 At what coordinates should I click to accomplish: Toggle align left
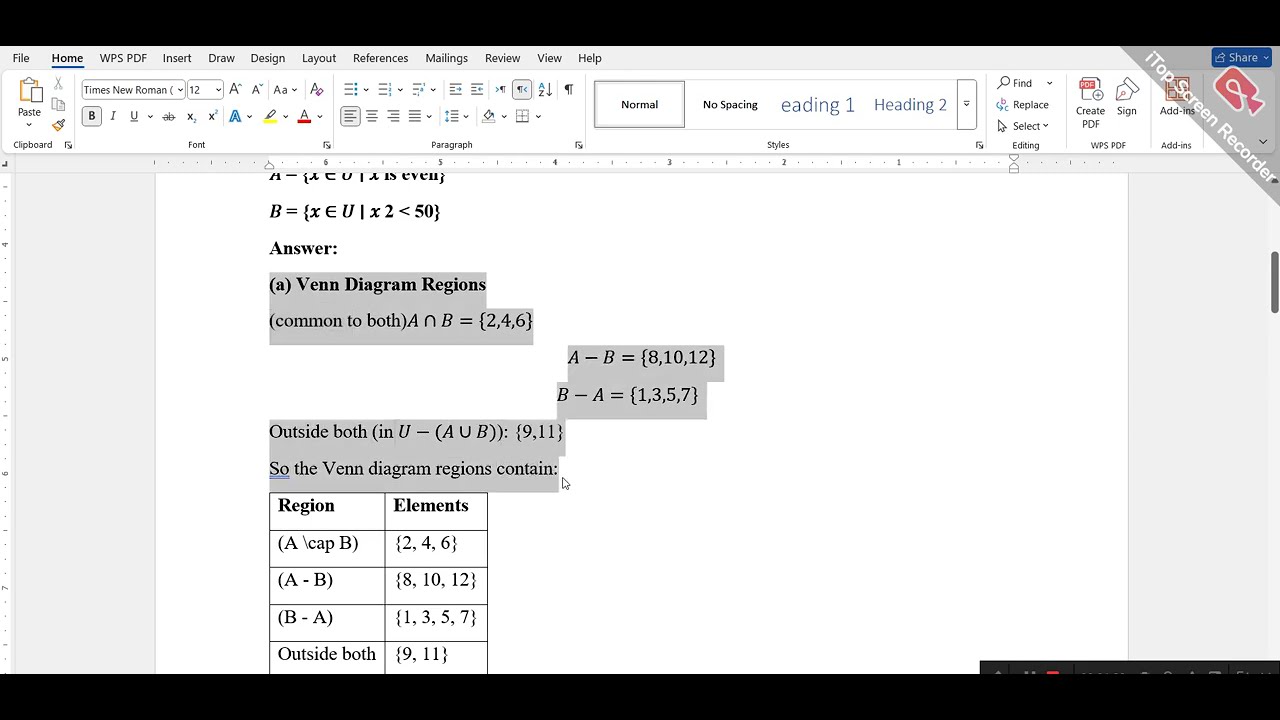350,116
